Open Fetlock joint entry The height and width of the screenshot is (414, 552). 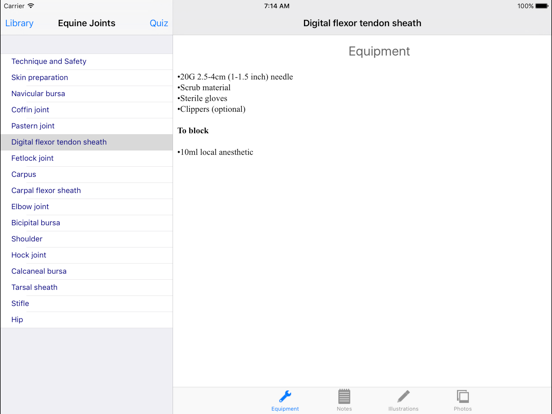(x=87, y=158)
